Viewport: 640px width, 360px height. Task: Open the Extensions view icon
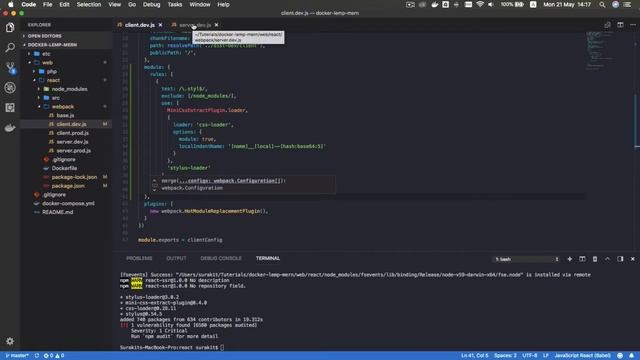tap(10, 107)
